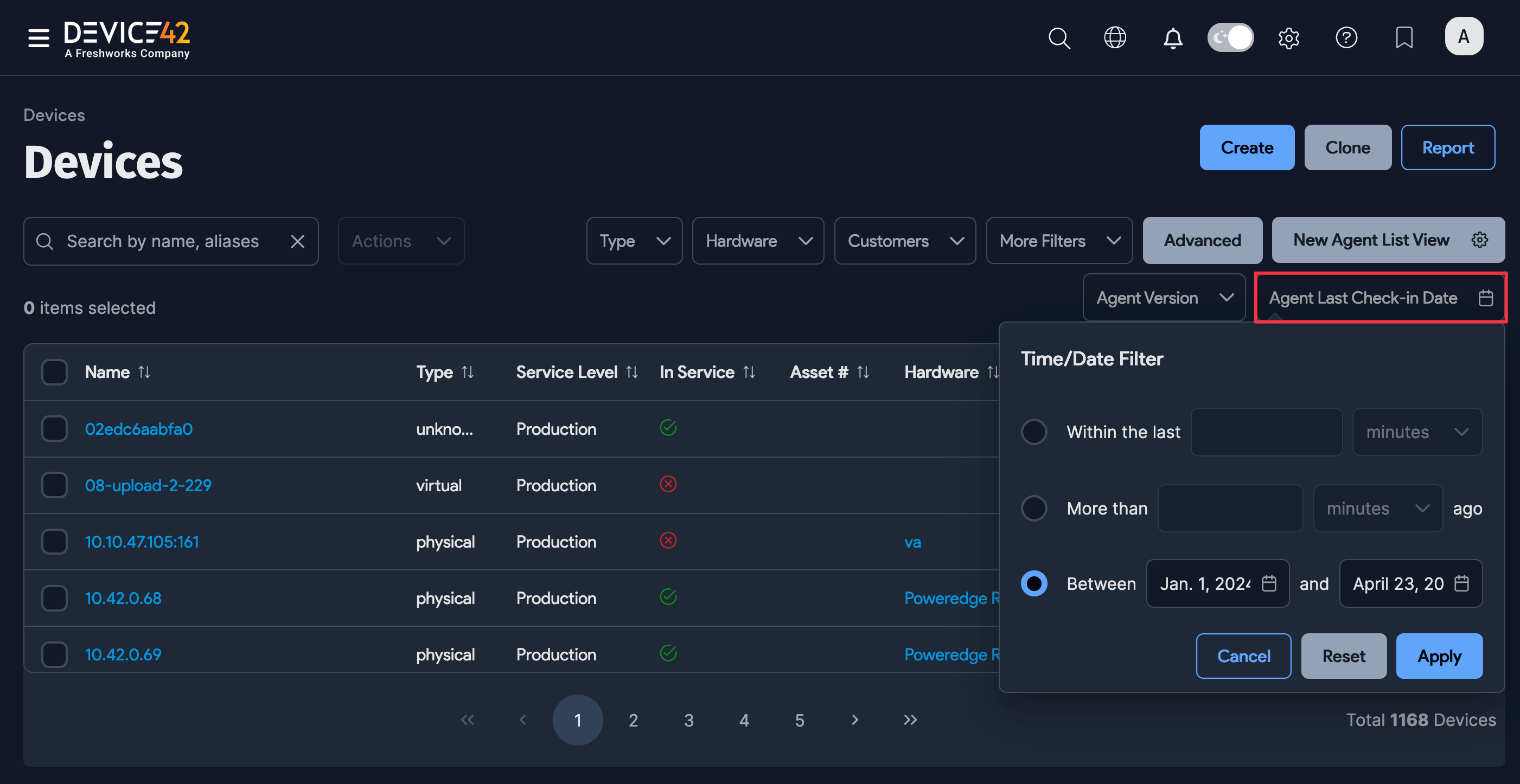Screen dimensions: 1520x784
Task: Open device link 10.42.0.68
Action: pos(123,598)
